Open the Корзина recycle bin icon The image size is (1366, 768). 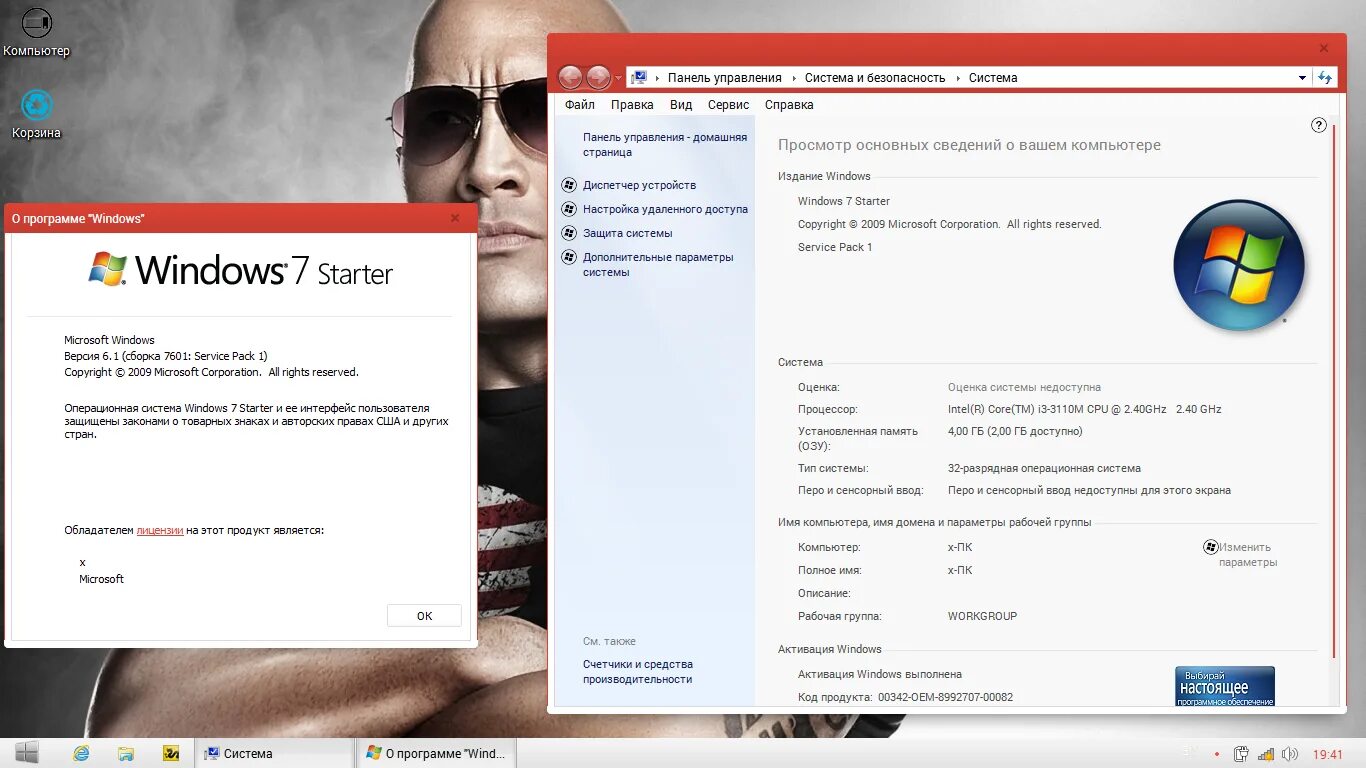pyautogui.click(x=36, y=114)
